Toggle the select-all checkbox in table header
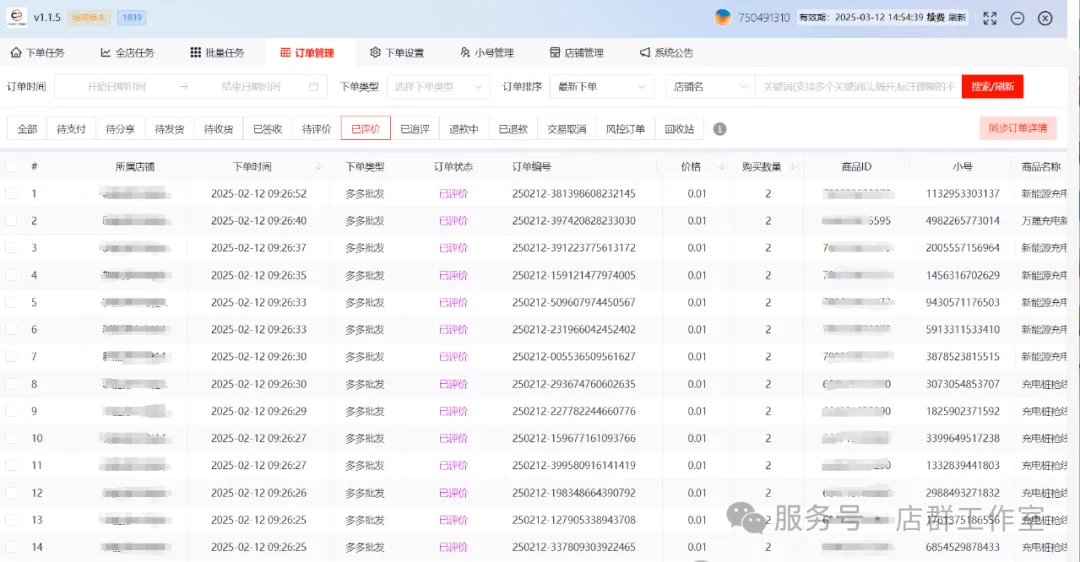This screenshot has width=1080, height=562. 11,167
